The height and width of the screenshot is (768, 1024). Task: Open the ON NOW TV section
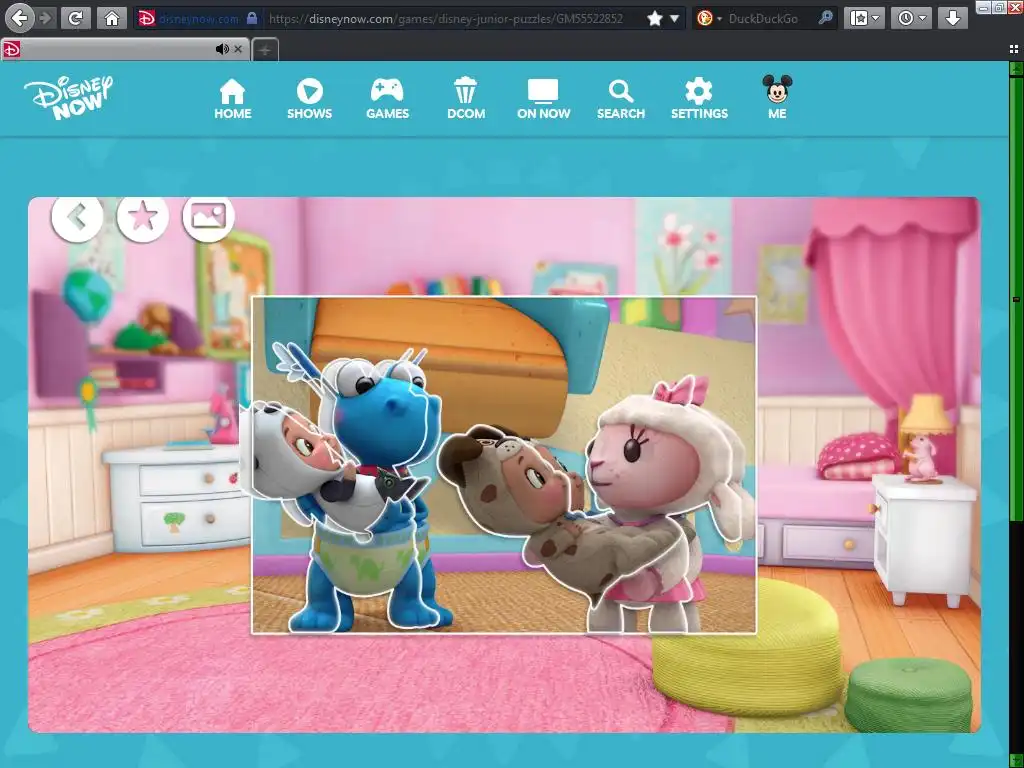543,99
